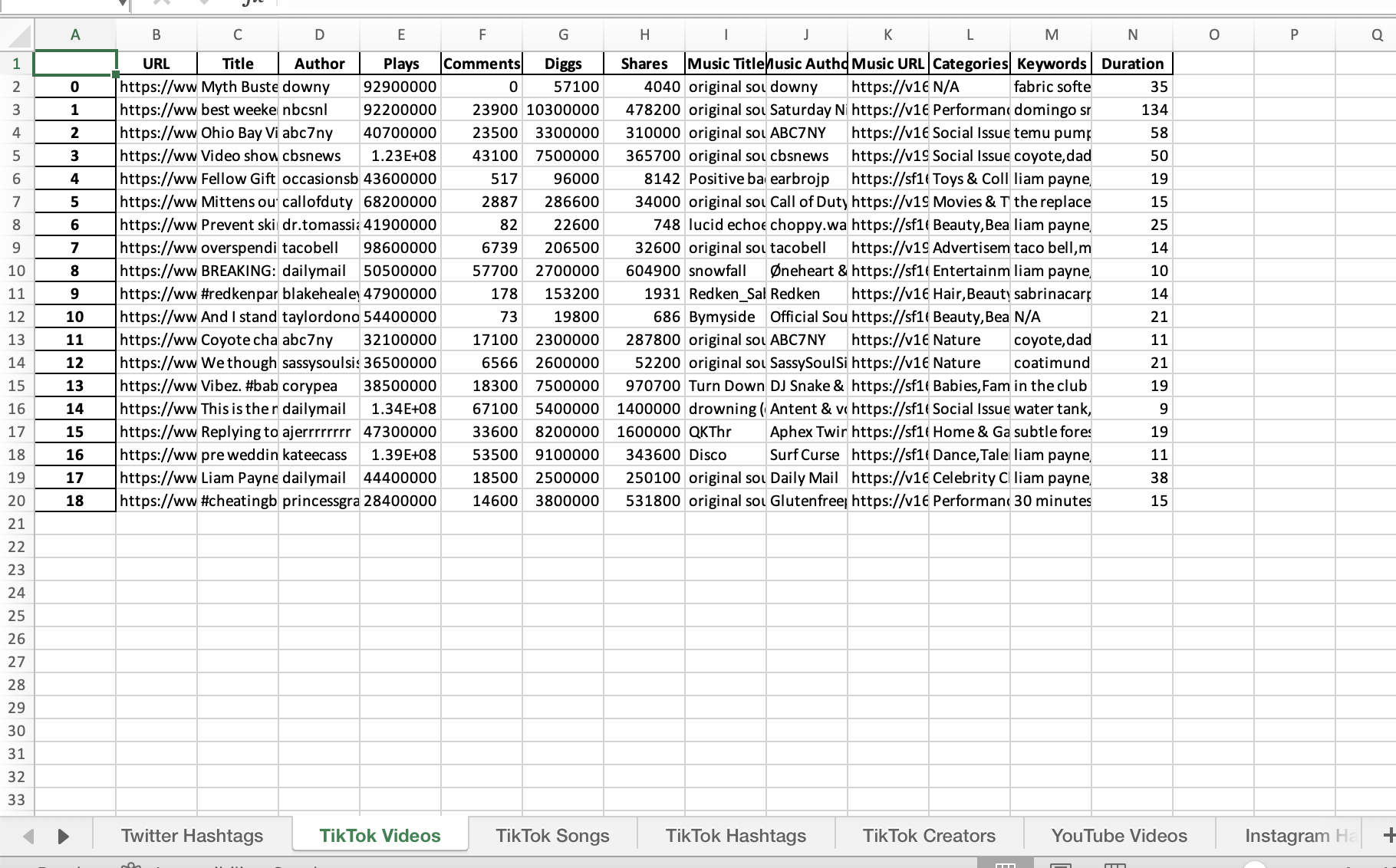
Task: Click duration cell 38
Action: pos(1132,478)
